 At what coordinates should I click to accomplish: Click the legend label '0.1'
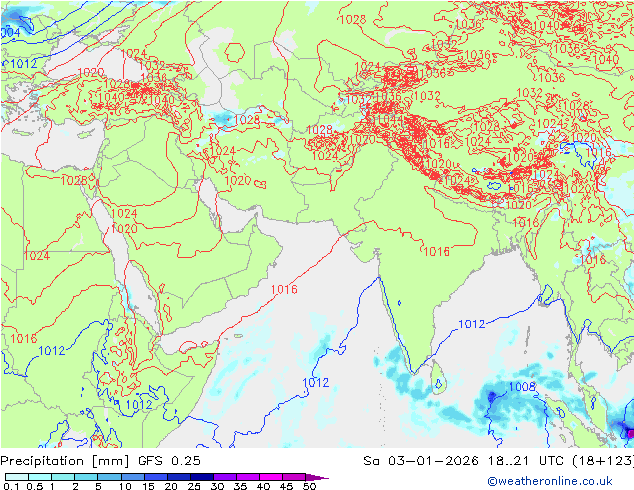pyautogui.click(x=11, y=486)
